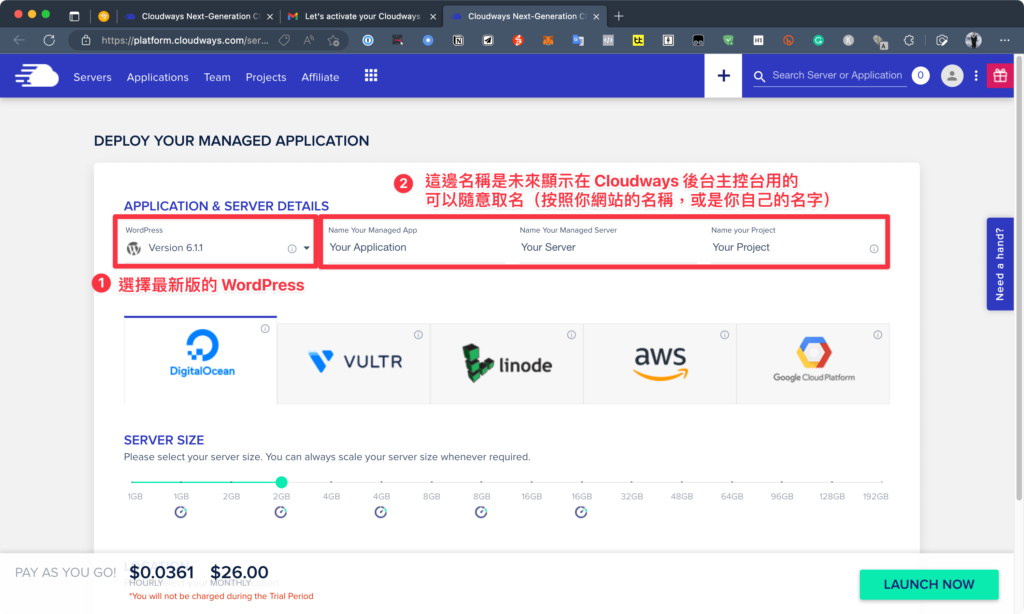The width and height of the screenshot is (1024, 614).
Task: Open the three-dot header menu
Action: pos(976,76)
